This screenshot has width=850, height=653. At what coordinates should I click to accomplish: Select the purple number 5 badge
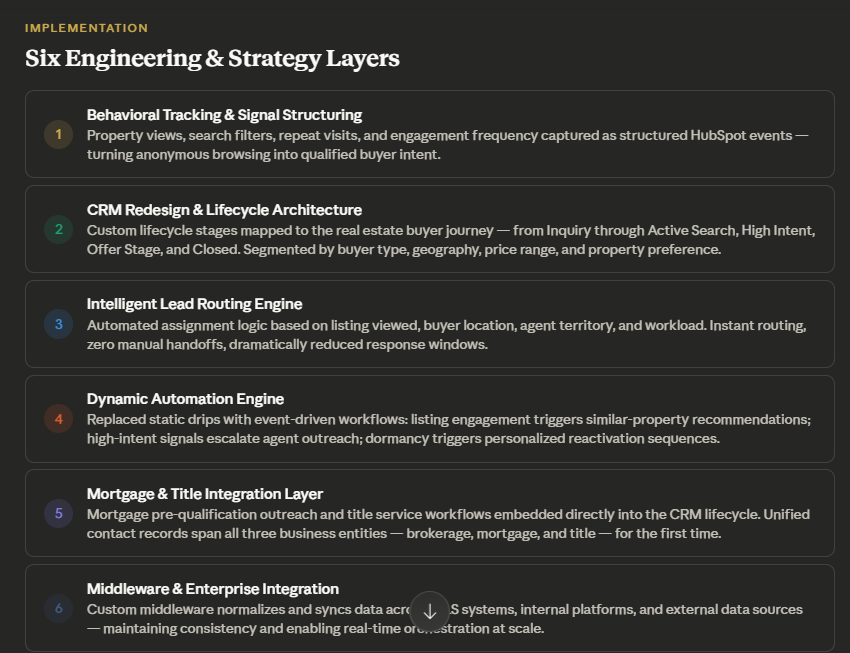58,513
